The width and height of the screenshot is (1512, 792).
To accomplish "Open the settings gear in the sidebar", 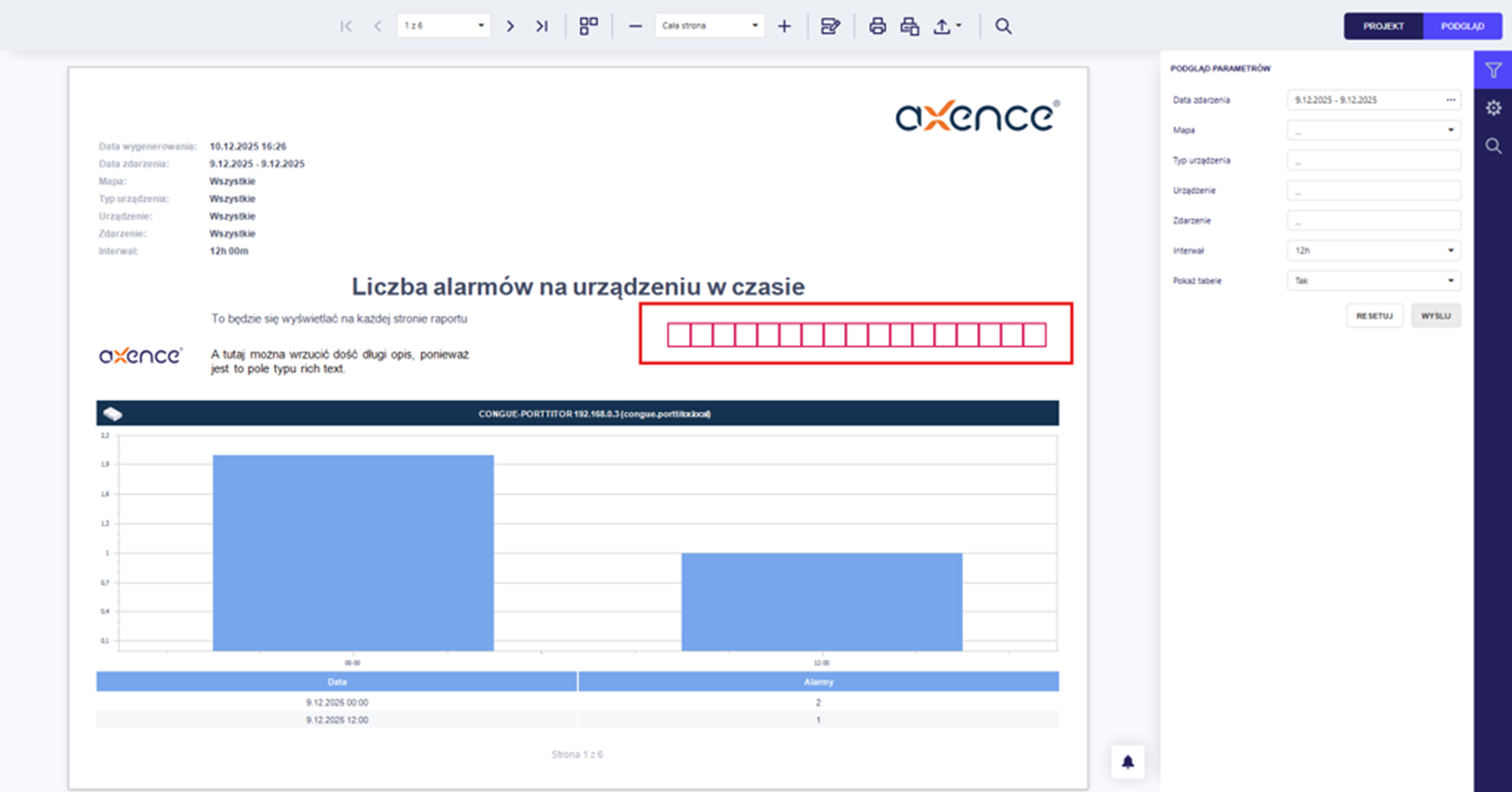I will pyautogui.click(x=1493, y=108).
